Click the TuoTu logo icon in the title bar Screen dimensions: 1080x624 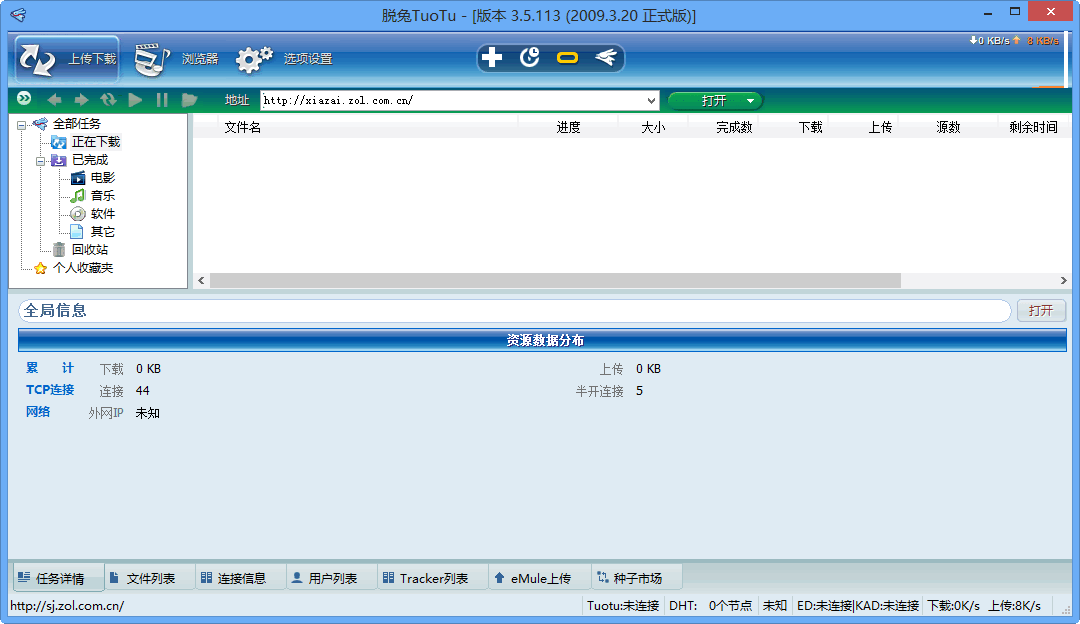click(x=19, y=14)
